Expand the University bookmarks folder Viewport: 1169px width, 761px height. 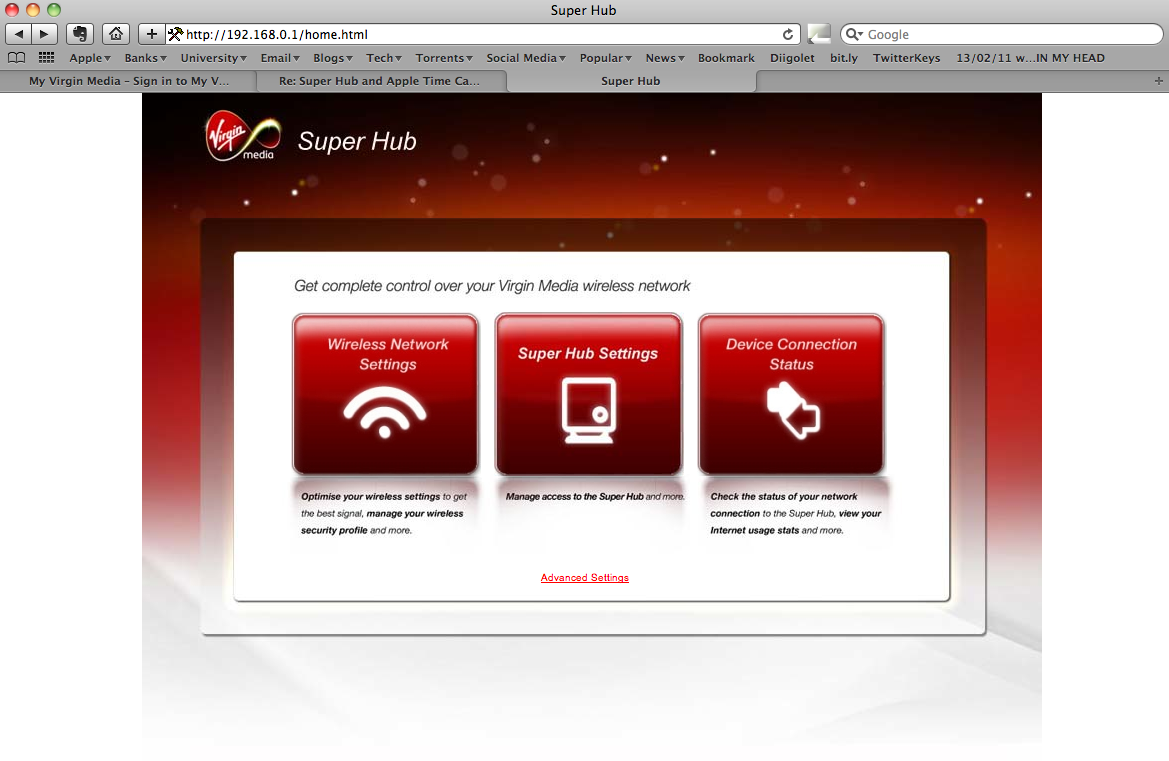tap(213, 57)
